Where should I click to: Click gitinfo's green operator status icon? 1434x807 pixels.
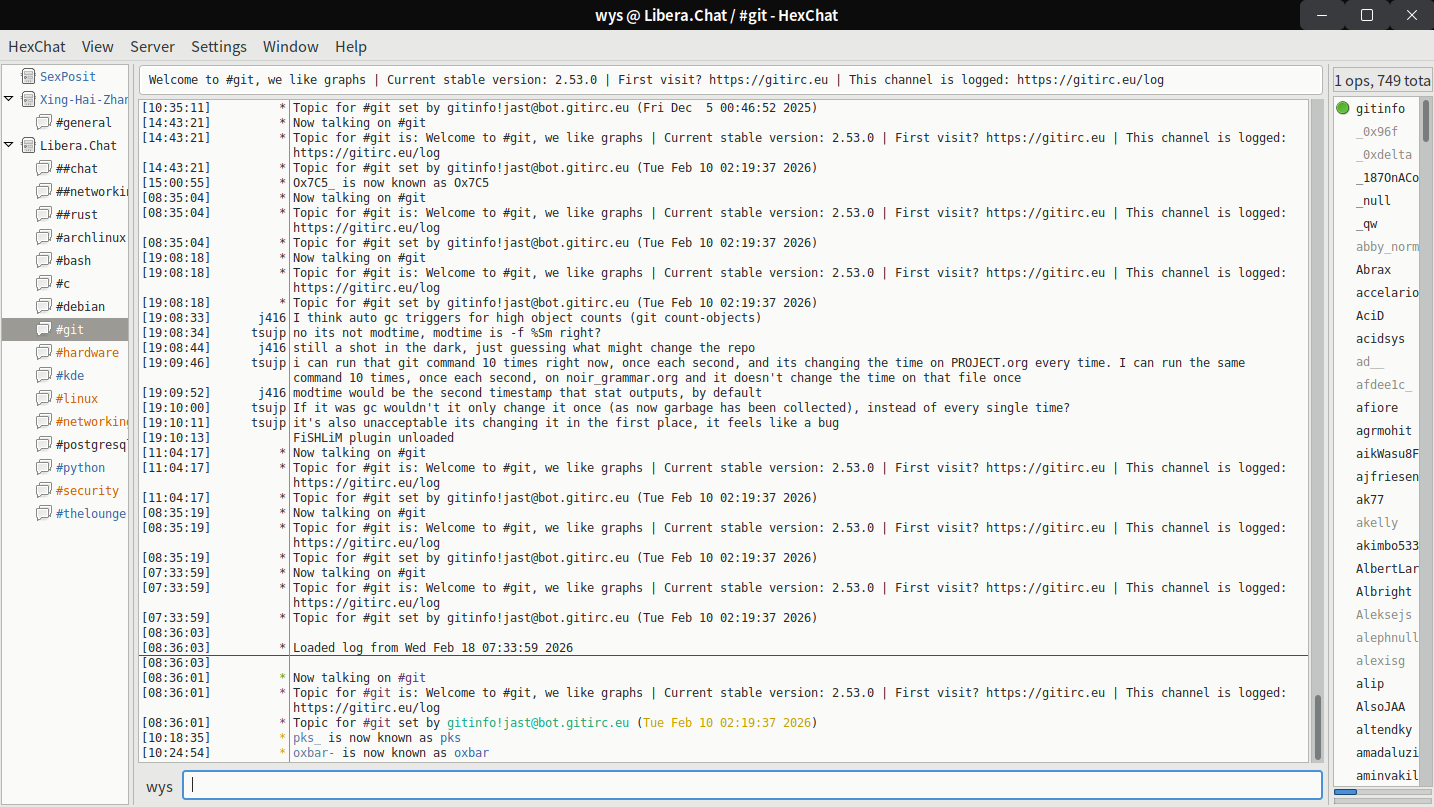click(x=1342, y=109)
